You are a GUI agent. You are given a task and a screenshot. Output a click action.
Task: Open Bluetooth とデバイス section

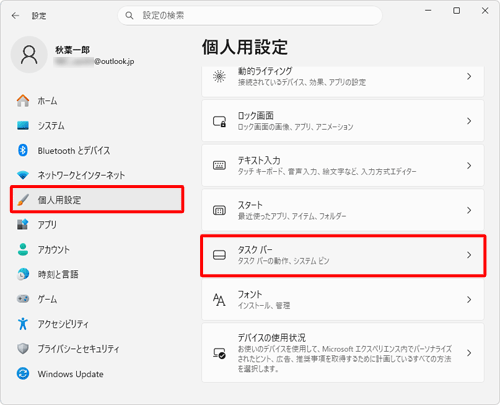pos(97,150)
